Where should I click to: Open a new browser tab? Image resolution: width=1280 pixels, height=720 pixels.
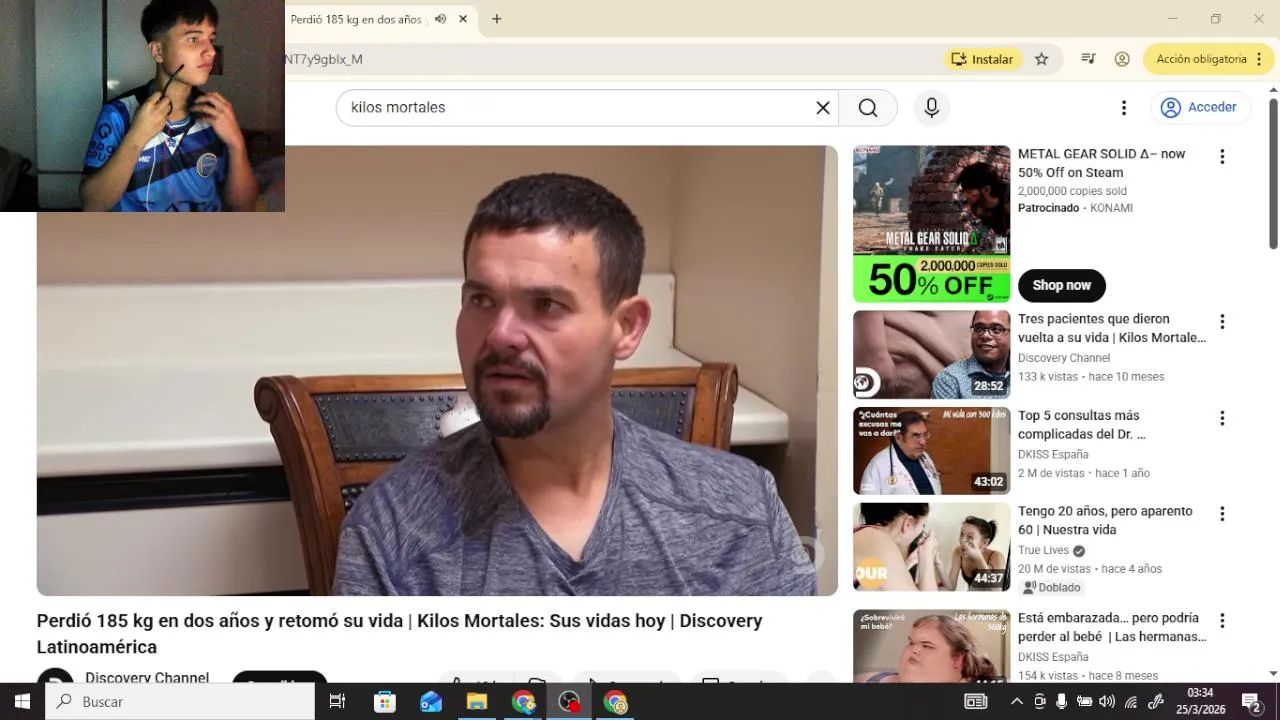pos(497,19)
